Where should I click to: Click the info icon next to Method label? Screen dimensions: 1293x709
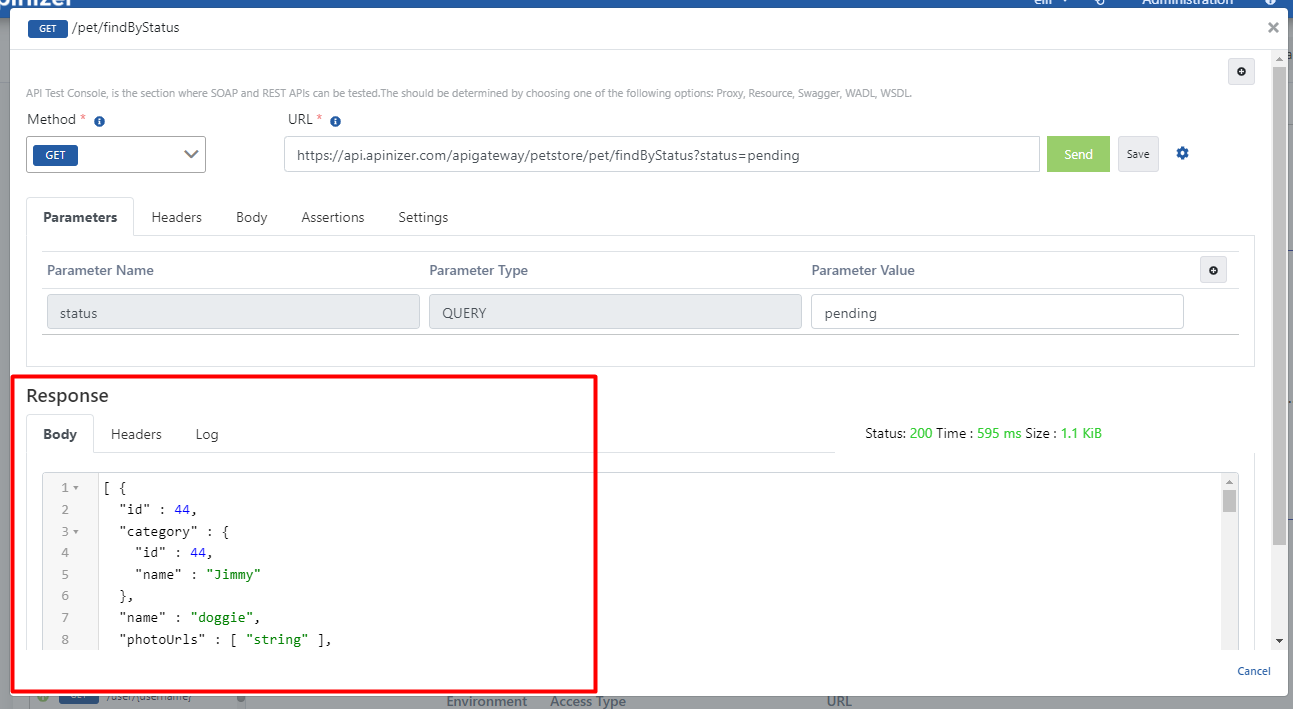click(x=99, y=121)
